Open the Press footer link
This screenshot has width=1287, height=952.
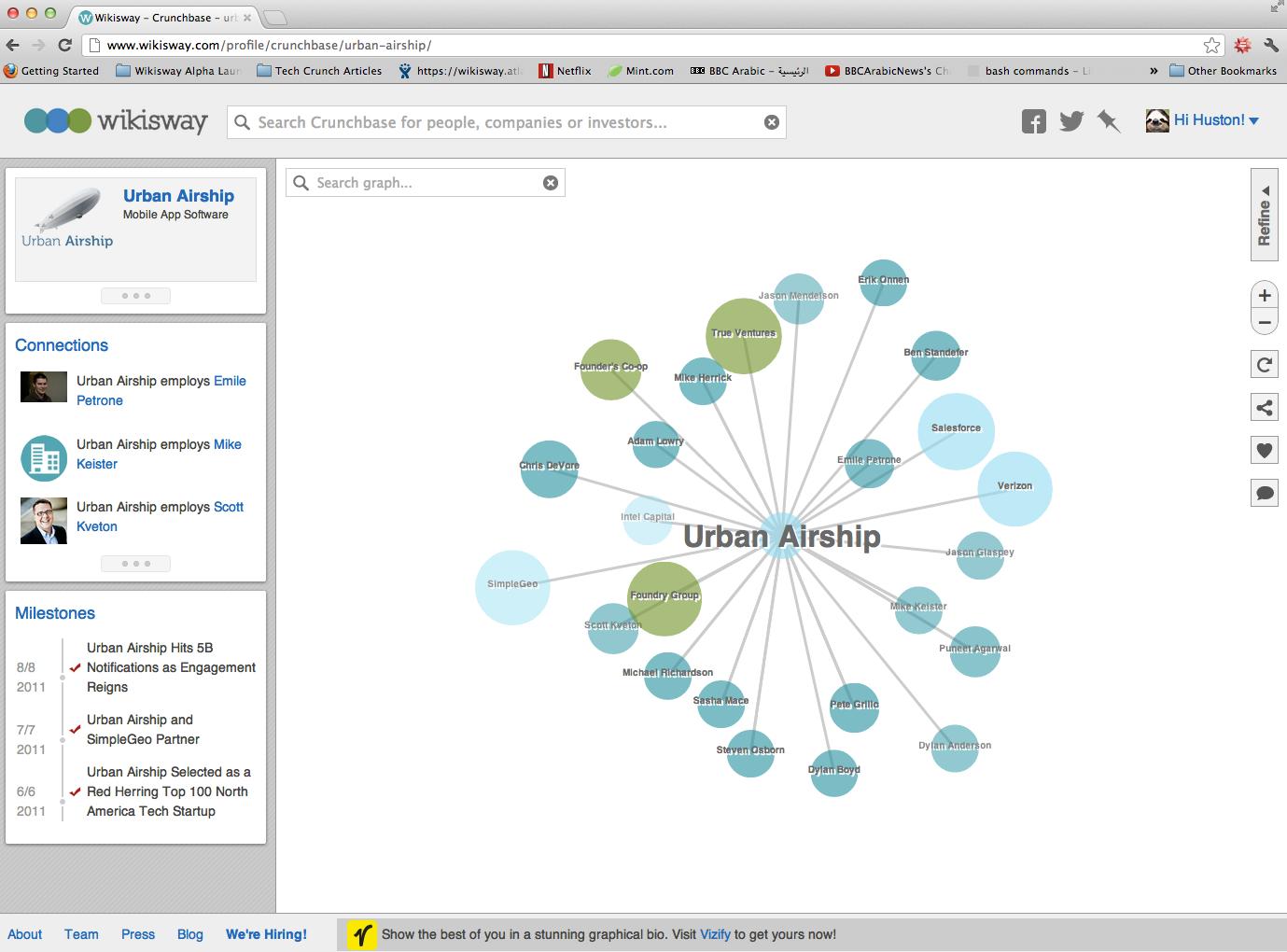pos(138,934)
